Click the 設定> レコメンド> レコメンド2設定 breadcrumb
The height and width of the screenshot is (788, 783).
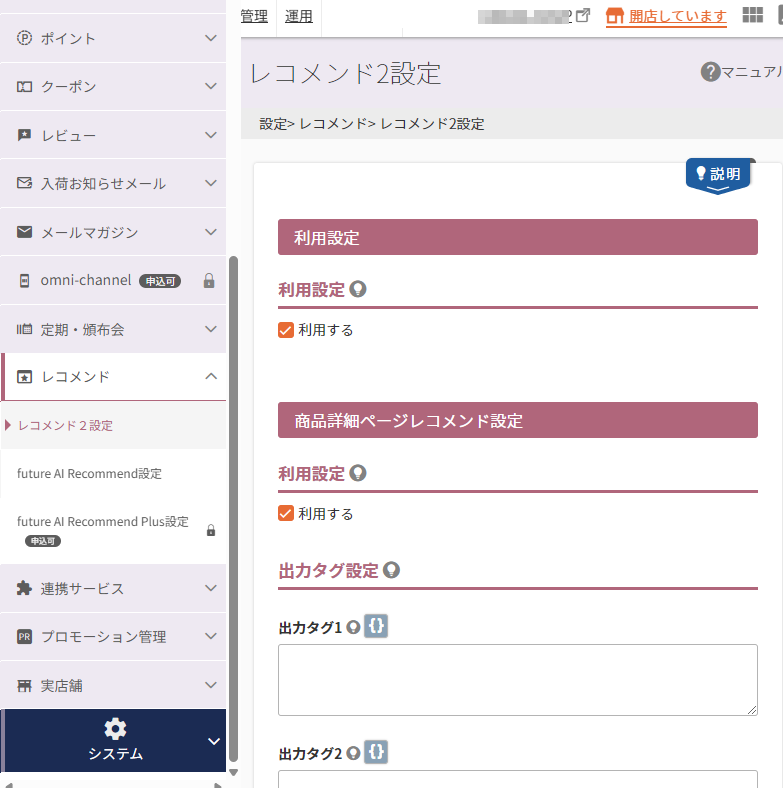point(372,124)
